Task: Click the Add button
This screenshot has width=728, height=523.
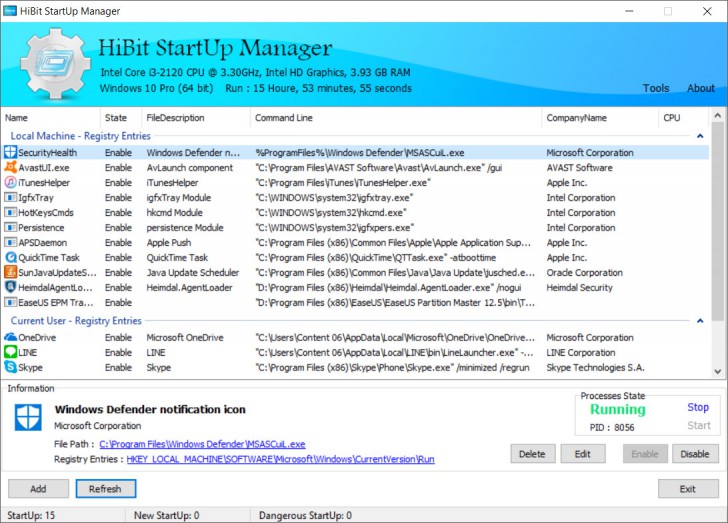Action: point(38,489)
